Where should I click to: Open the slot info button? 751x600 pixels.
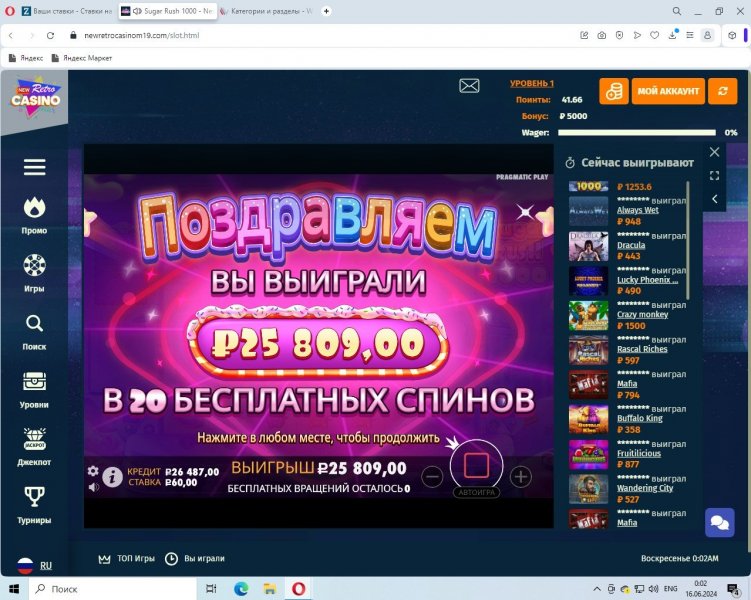[112, 477]
